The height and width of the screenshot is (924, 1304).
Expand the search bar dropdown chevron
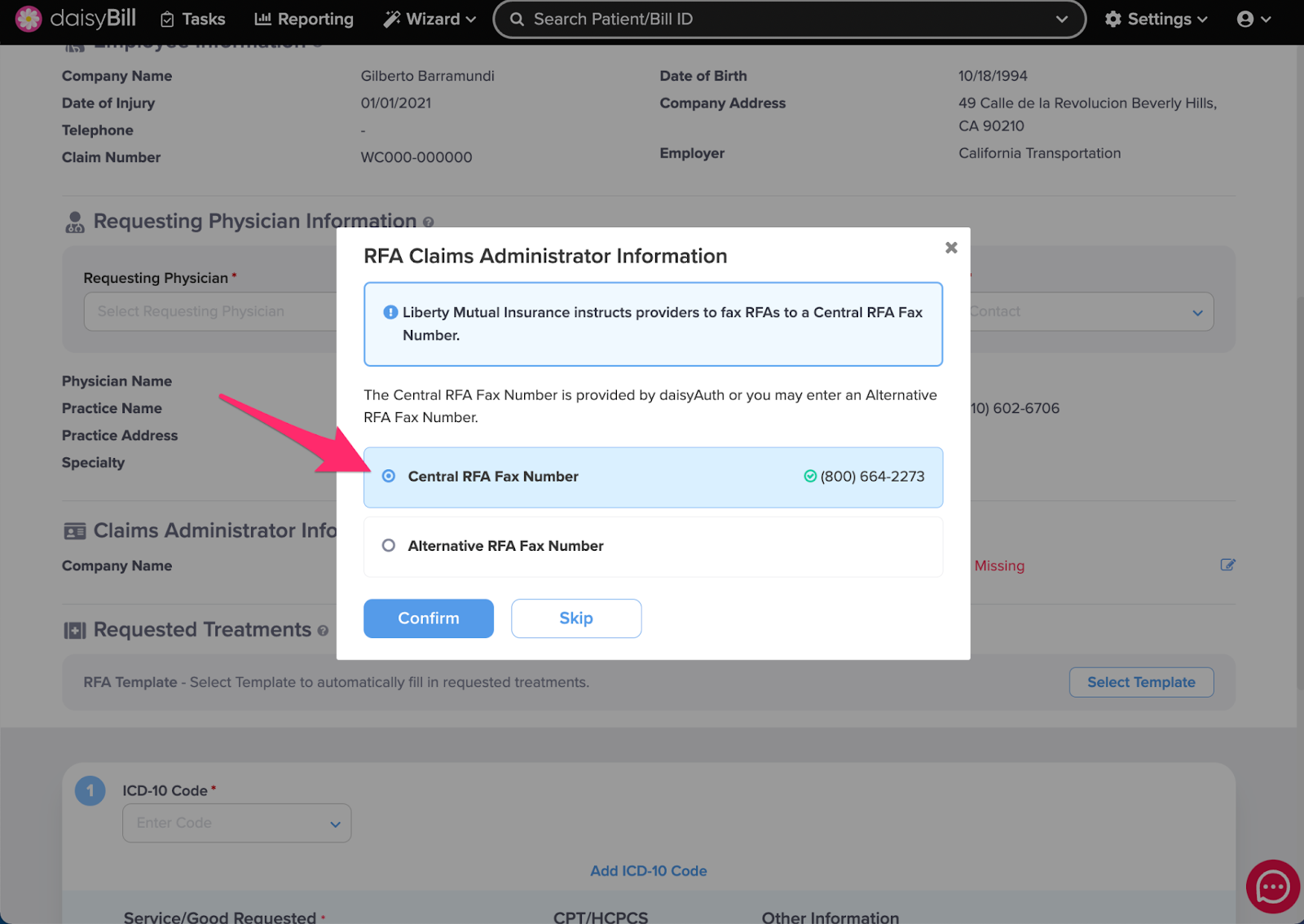(x=1061, y=19)
